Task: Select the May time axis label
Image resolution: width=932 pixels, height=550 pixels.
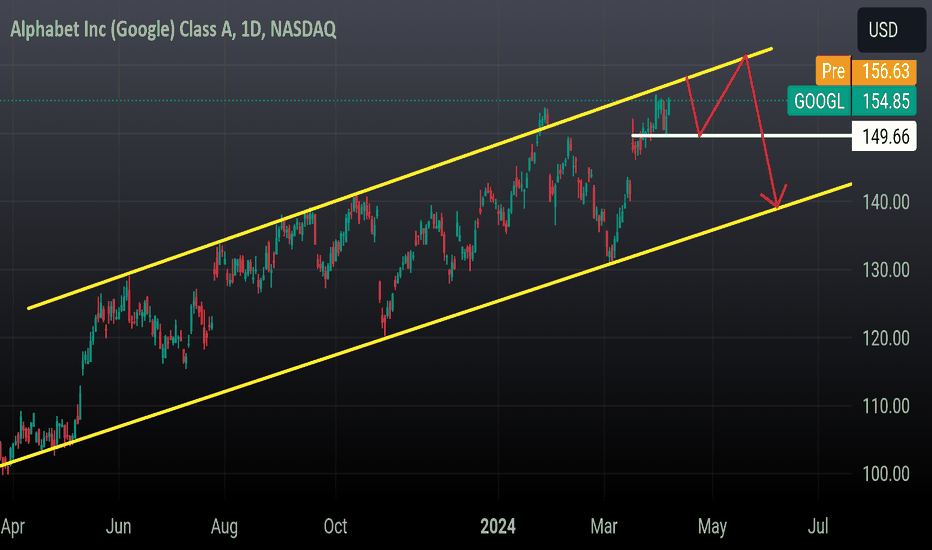Action: [712, 527]
